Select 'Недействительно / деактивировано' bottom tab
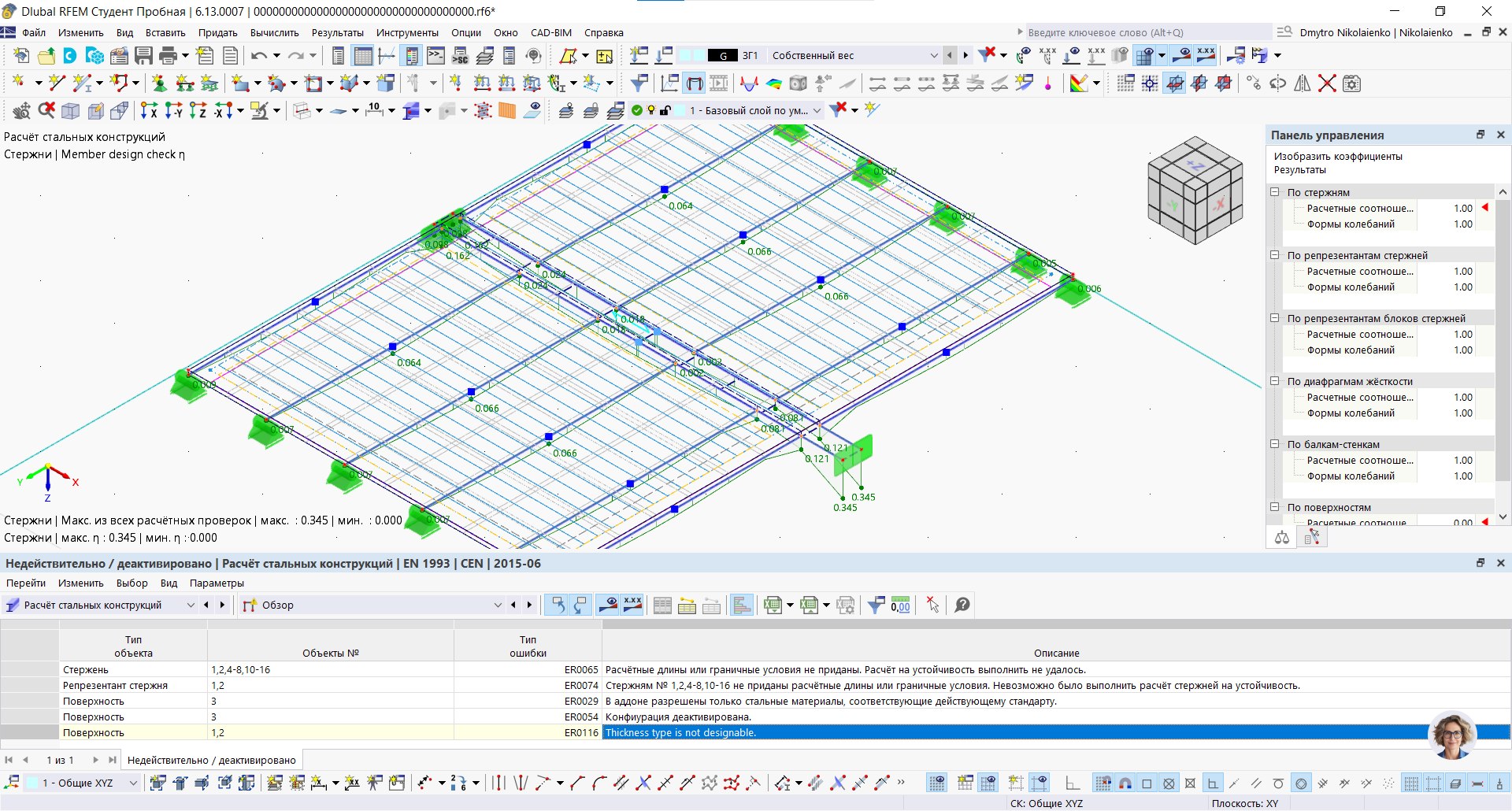The width and height of the screenshot is (1512, 811). coord(211,761)
